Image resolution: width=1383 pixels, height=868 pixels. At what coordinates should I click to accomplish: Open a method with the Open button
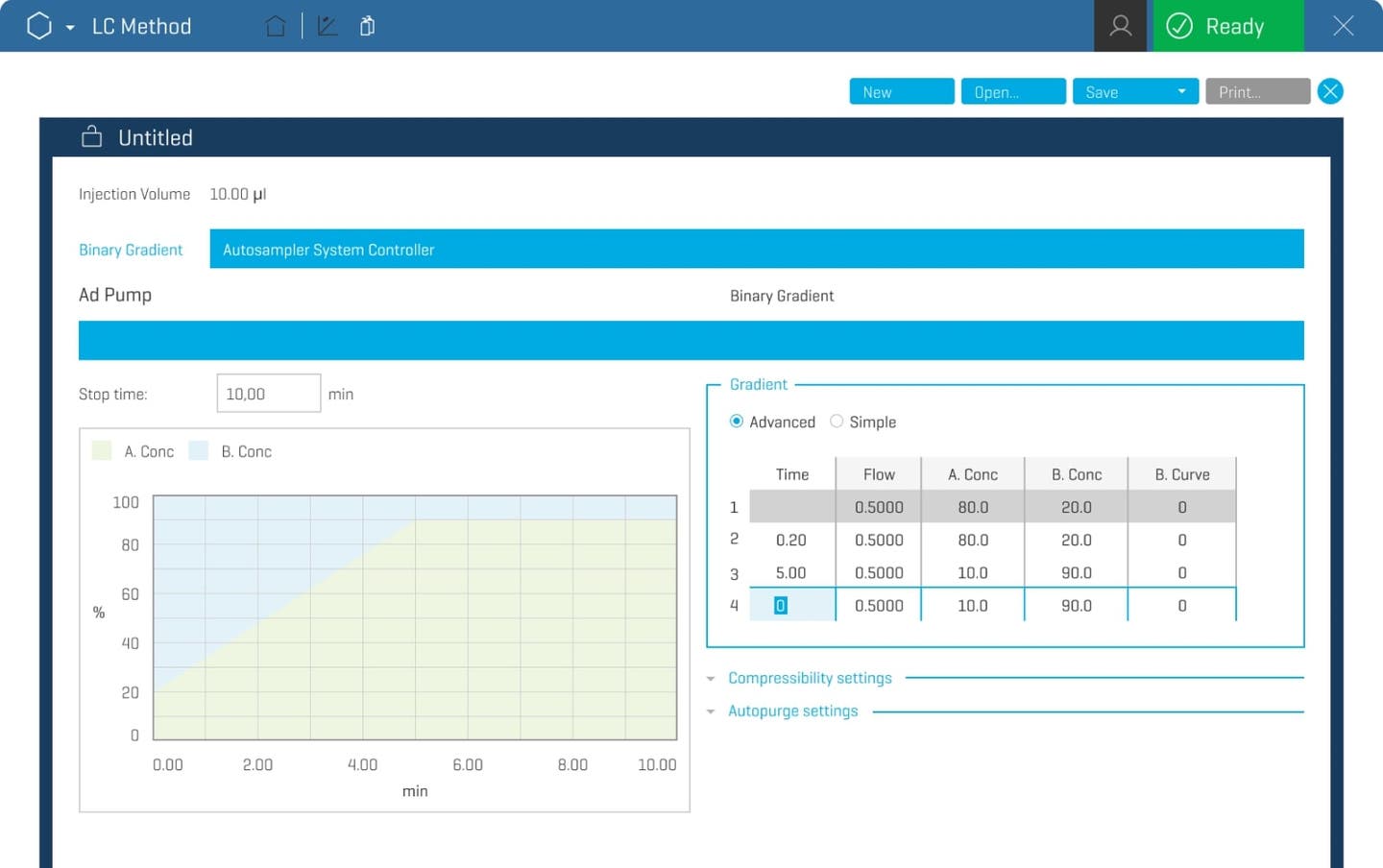(1012, 91)
